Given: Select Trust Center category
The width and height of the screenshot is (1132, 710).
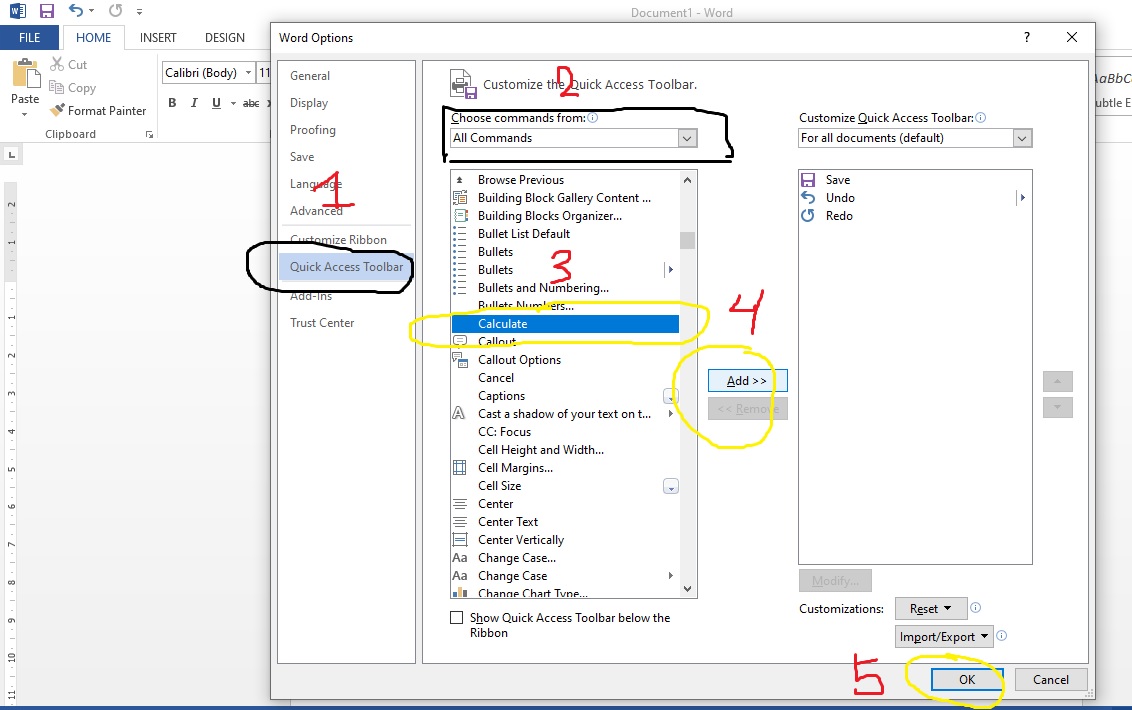Looking at the screenshot, I should 322,323.
